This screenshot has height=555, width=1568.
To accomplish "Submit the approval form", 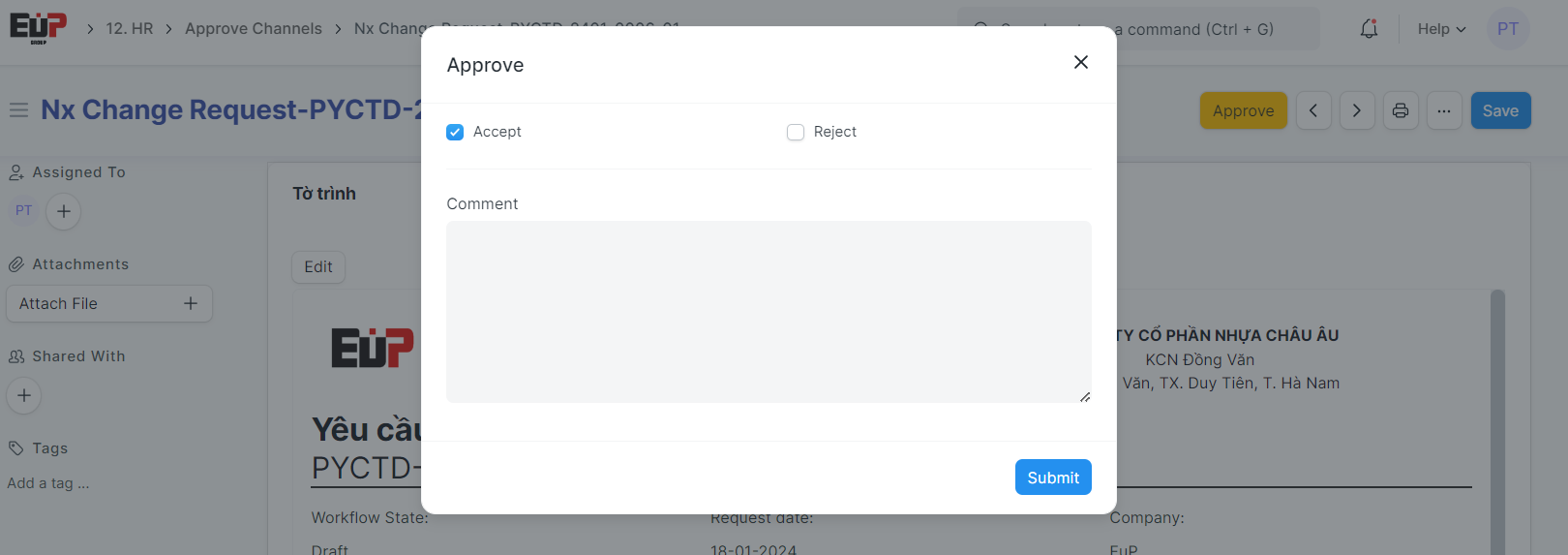I will point(1053,478).
